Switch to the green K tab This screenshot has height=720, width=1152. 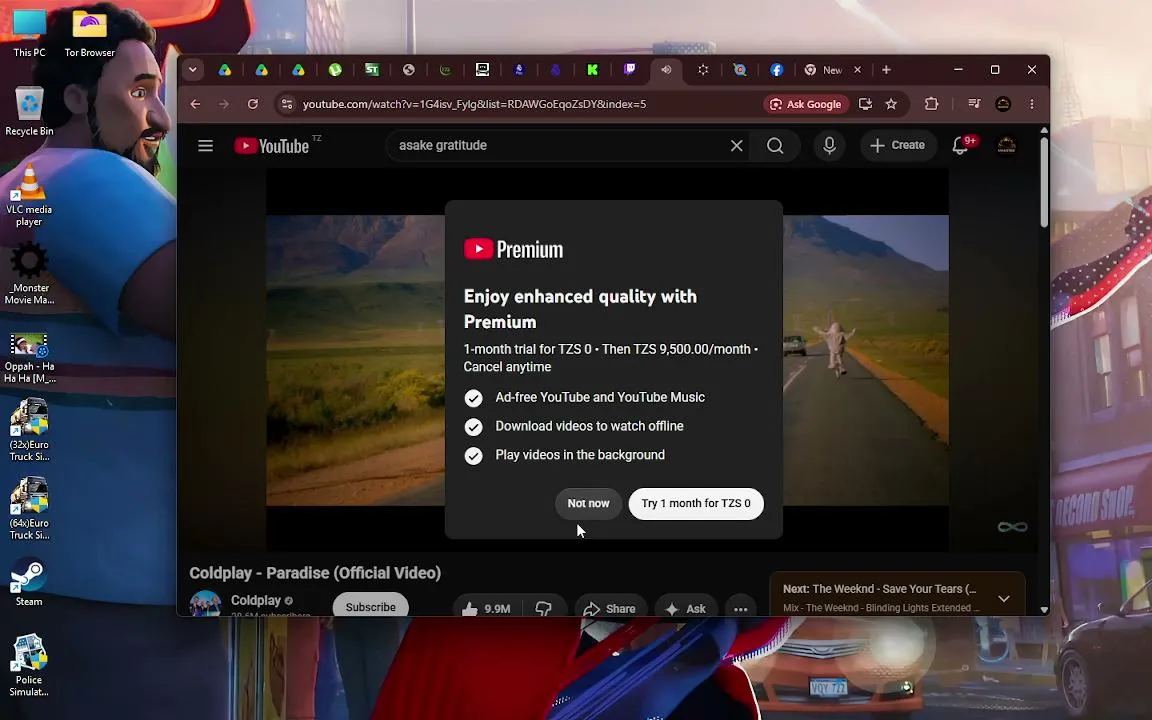(x=592, y=70)
